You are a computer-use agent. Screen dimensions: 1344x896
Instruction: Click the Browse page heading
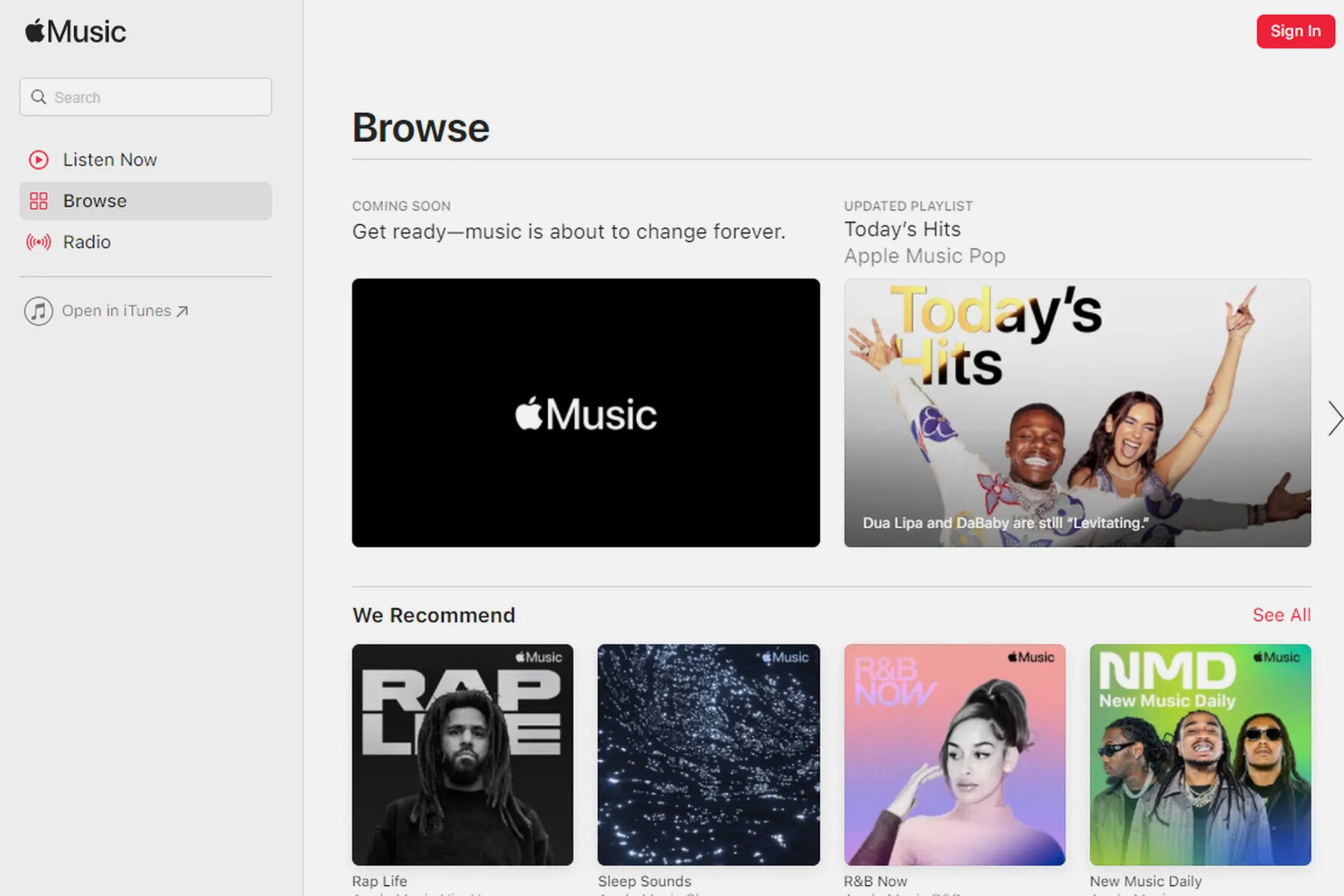(421, 128)
